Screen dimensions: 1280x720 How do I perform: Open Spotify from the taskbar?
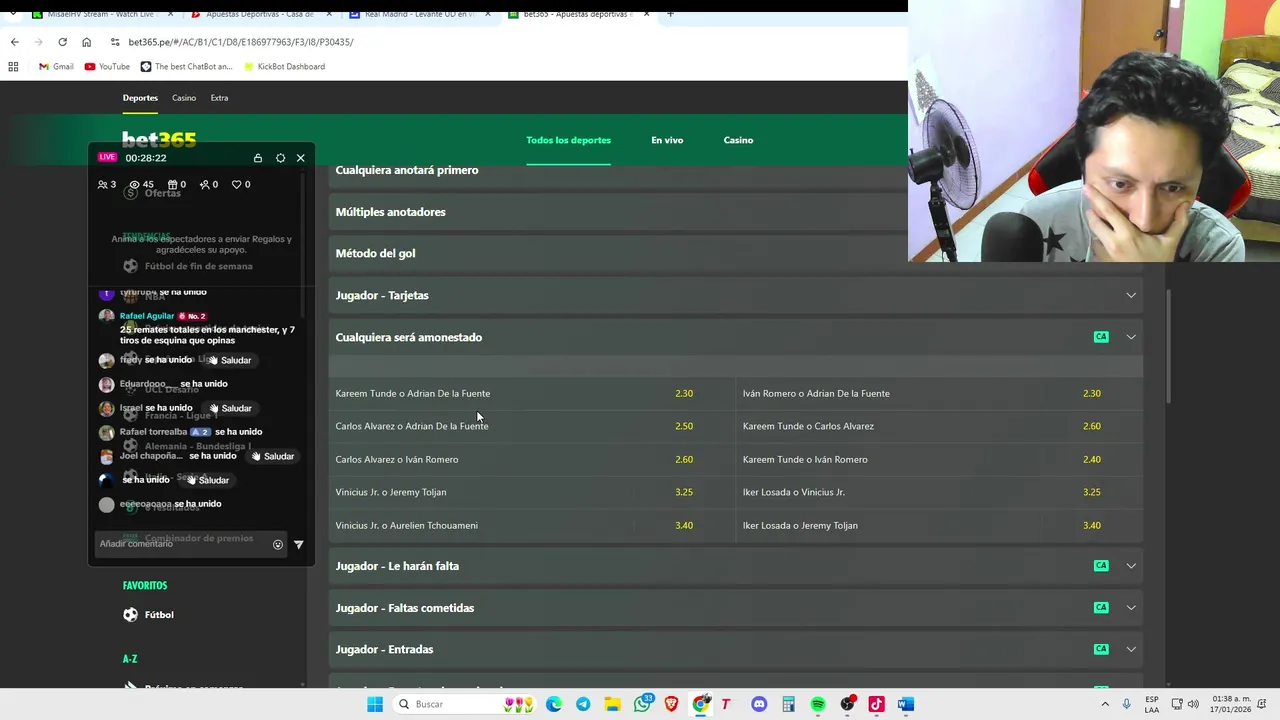(818, 704)
